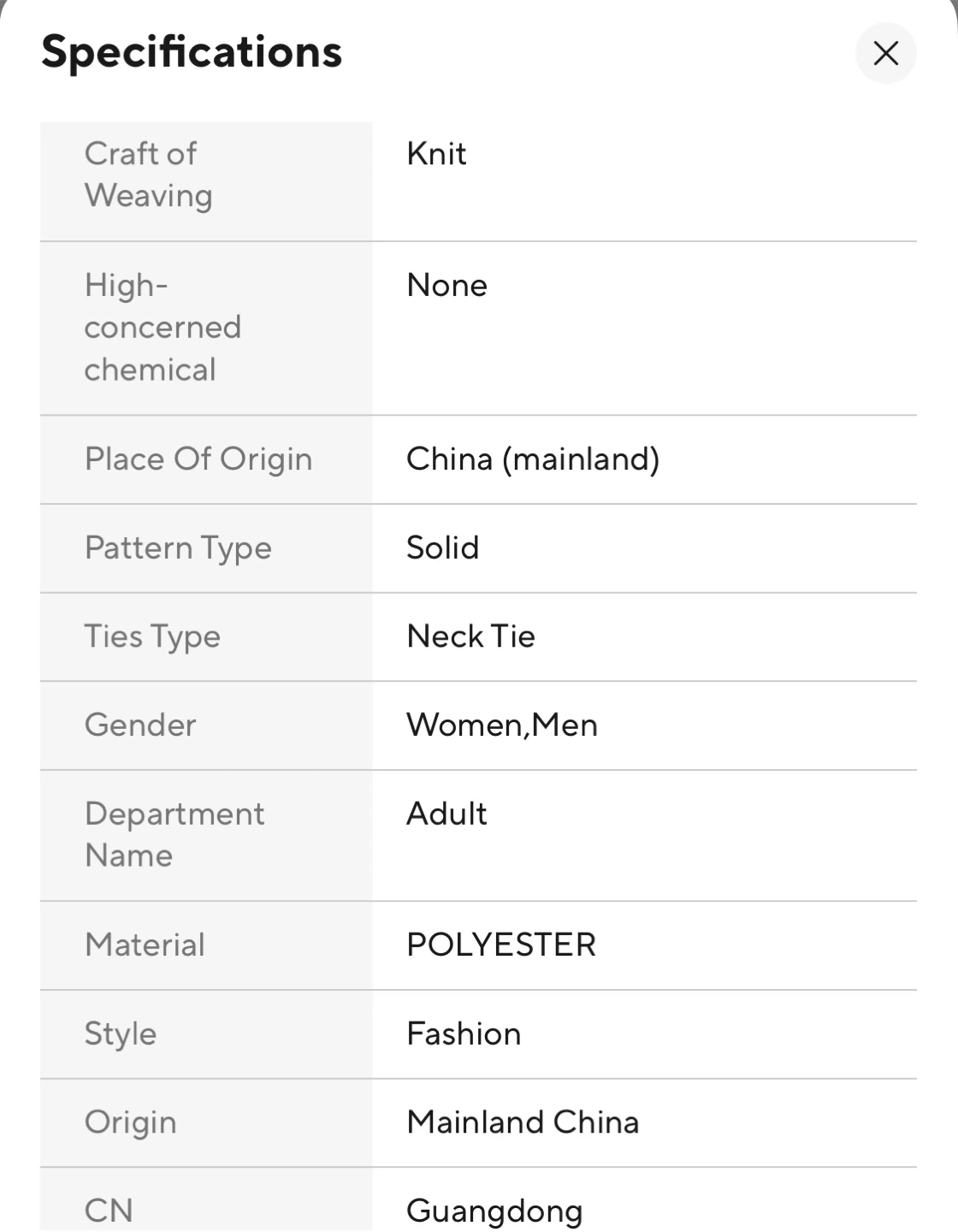Tap the Place Of Origin label

[198, 459]
